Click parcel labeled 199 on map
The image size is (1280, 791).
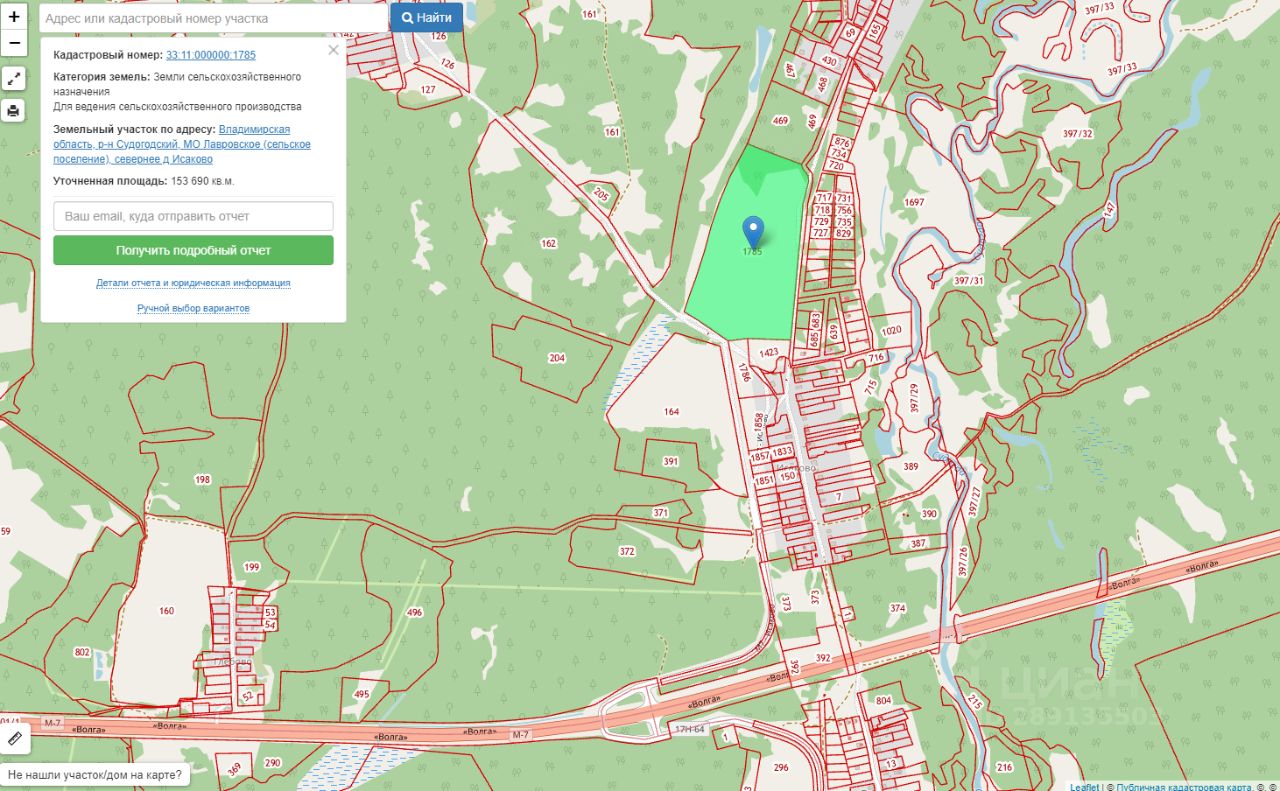pyautogui.click(x=251, y=567)
